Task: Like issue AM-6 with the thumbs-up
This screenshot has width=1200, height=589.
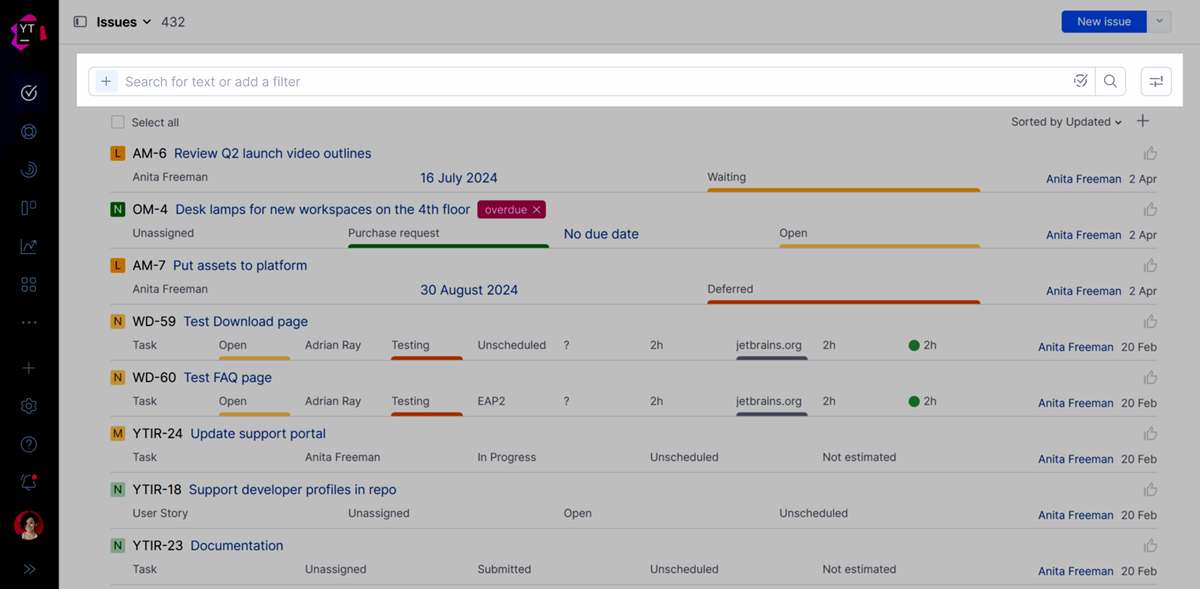Action: pos(1150,153)
